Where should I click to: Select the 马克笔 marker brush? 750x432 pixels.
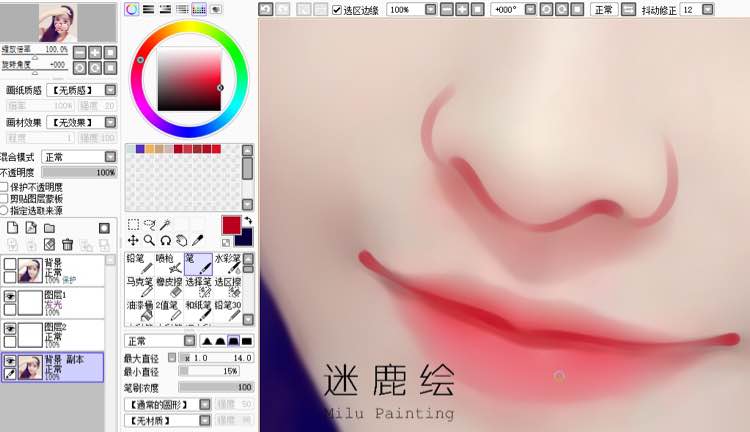[x=139, y=287]
